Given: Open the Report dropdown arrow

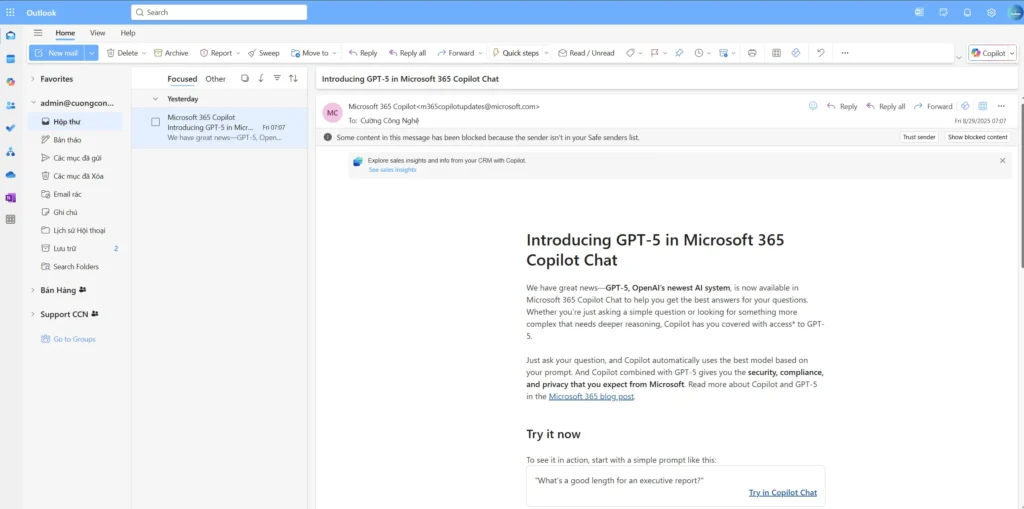Looking at the screenshot, I should (238, 53).
